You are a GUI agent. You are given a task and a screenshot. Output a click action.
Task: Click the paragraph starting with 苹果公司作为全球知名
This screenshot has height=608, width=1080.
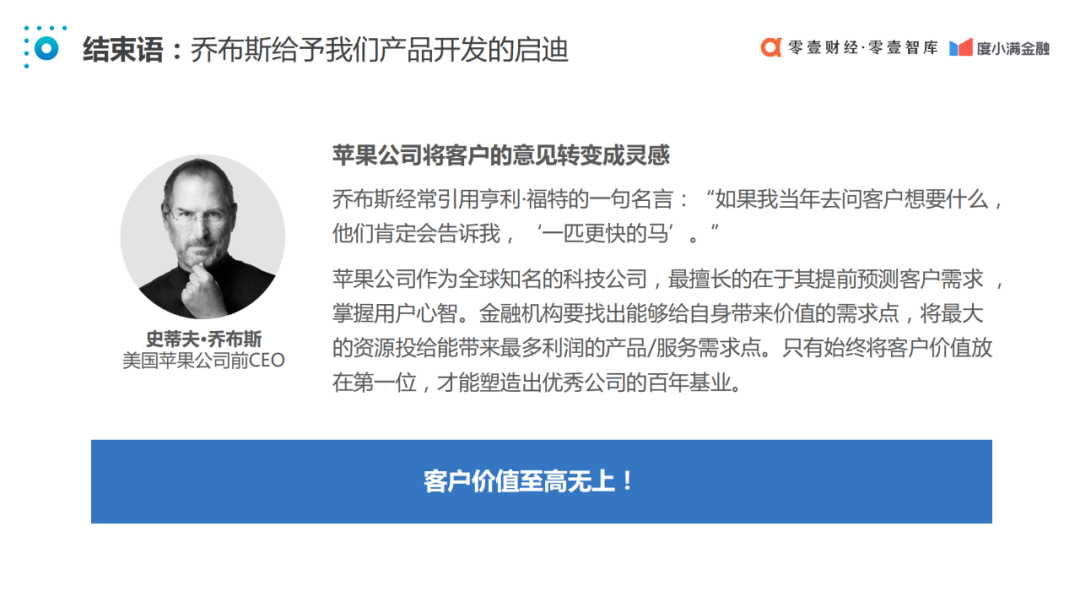point(668,331)
